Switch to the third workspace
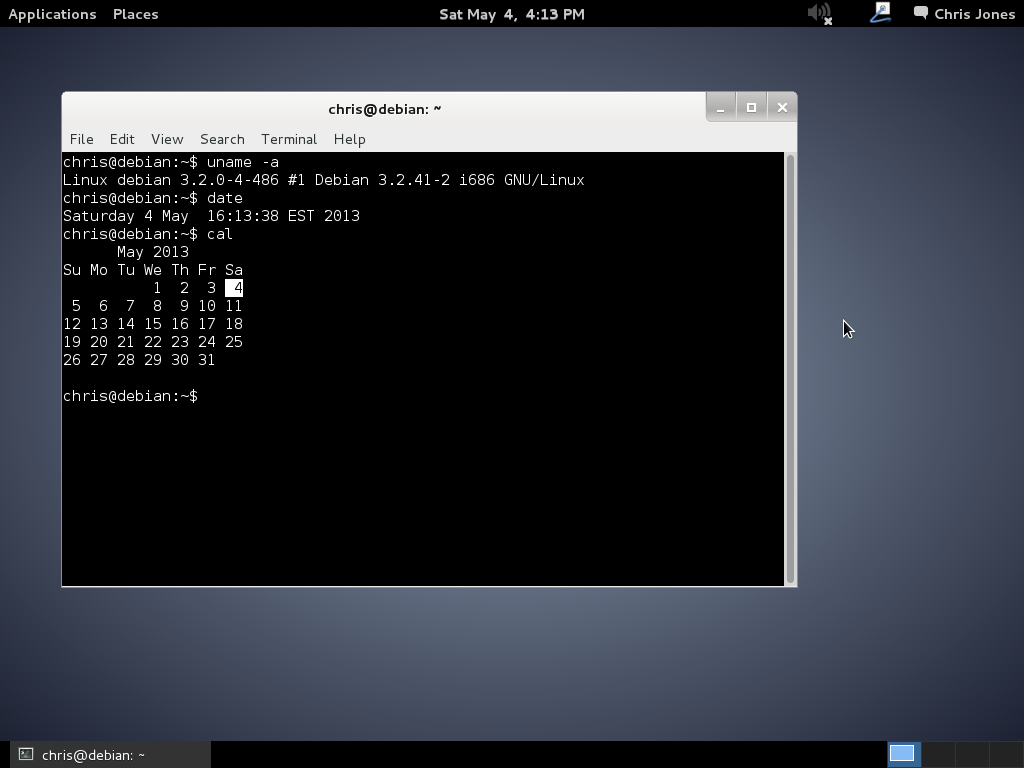This screenshot has width=1024, height=768. [972, 754]
